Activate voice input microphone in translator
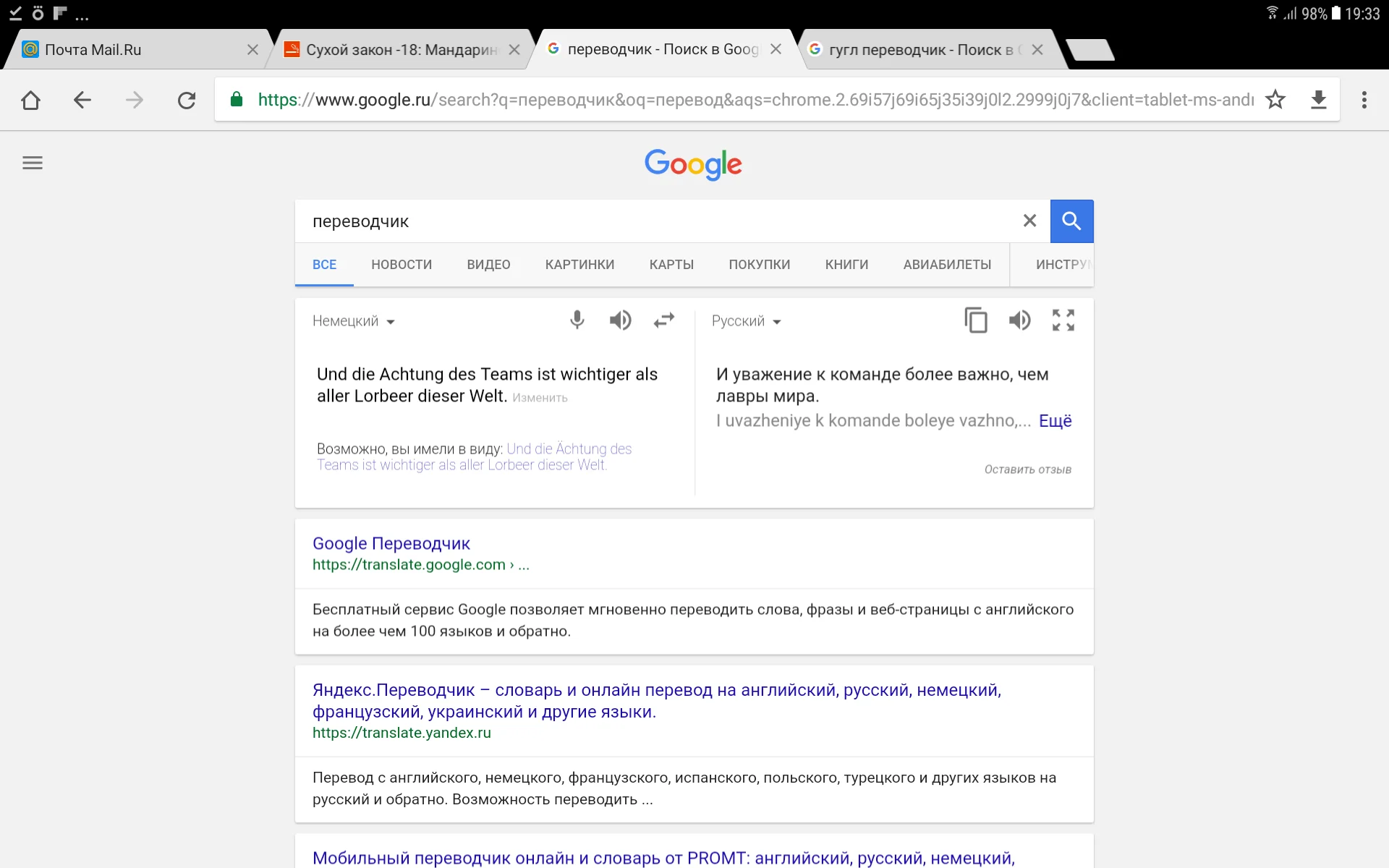Viewport: 1389px width, 868px height. [577, 320]
